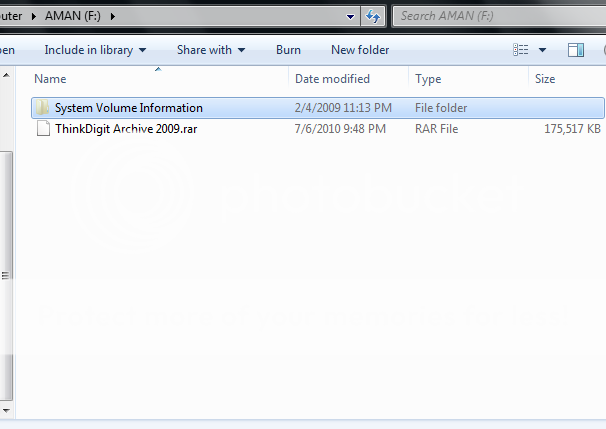Sort by the Name column header
Screen dimensions: 606x429
pos(50,79)
